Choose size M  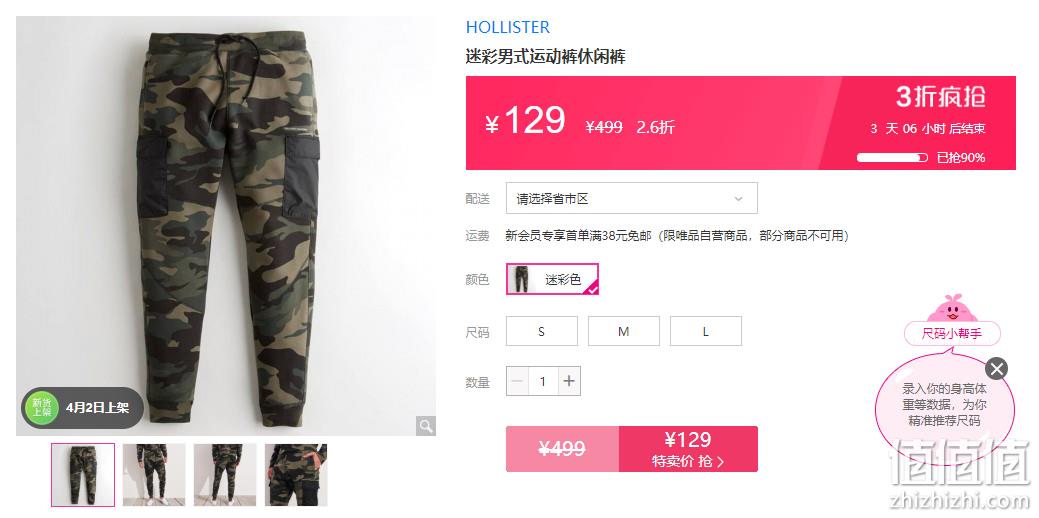coord(624,331)
